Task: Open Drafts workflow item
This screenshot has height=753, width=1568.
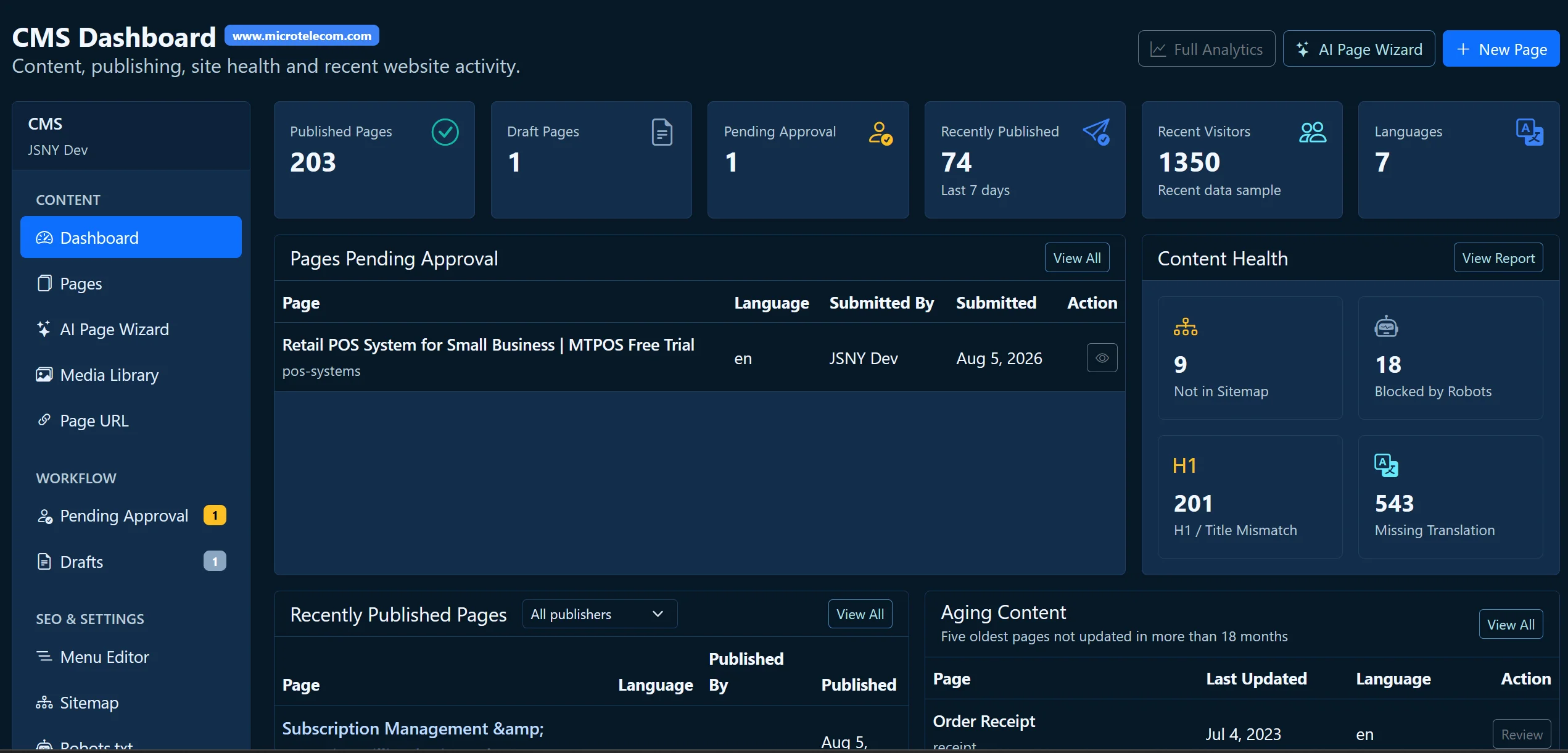Action: coord(131,562)
